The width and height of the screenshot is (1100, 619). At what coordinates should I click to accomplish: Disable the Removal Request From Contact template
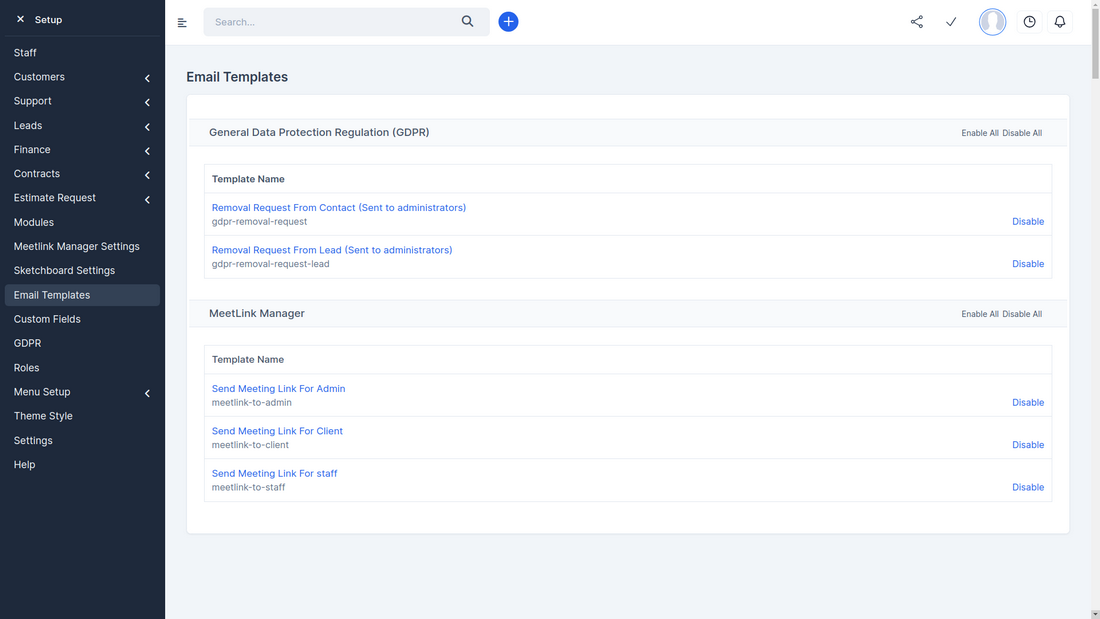(x=1028, y=221)
